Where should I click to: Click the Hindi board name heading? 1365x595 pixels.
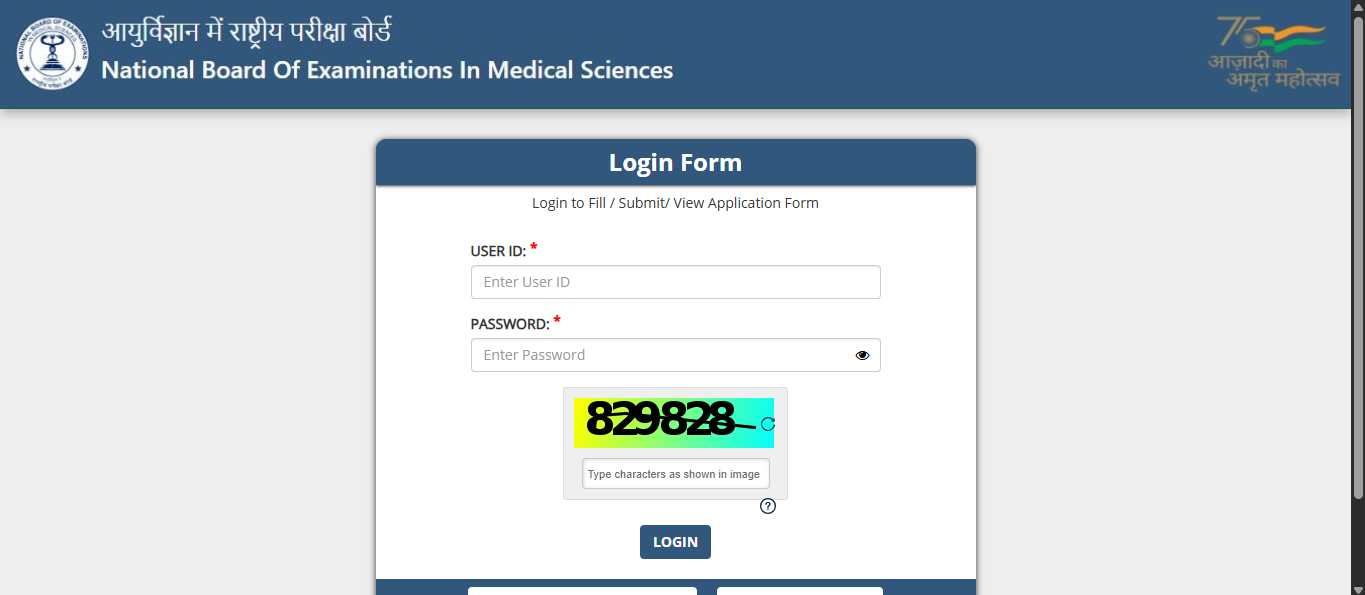click(x=246, y=32)
